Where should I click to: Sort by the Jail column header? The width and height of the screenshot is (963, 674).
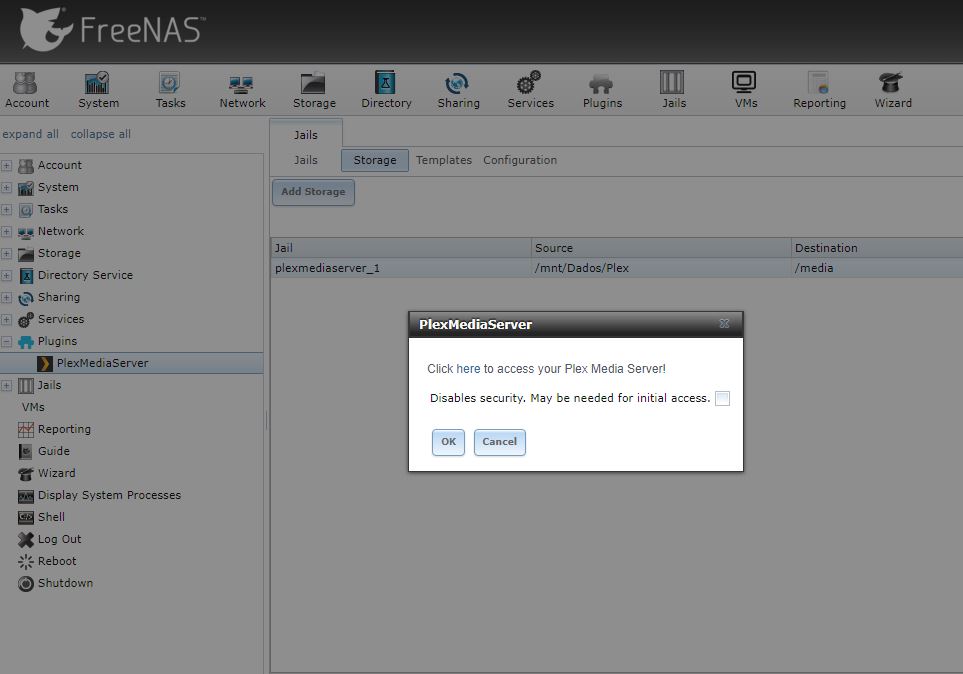(401, 248)
